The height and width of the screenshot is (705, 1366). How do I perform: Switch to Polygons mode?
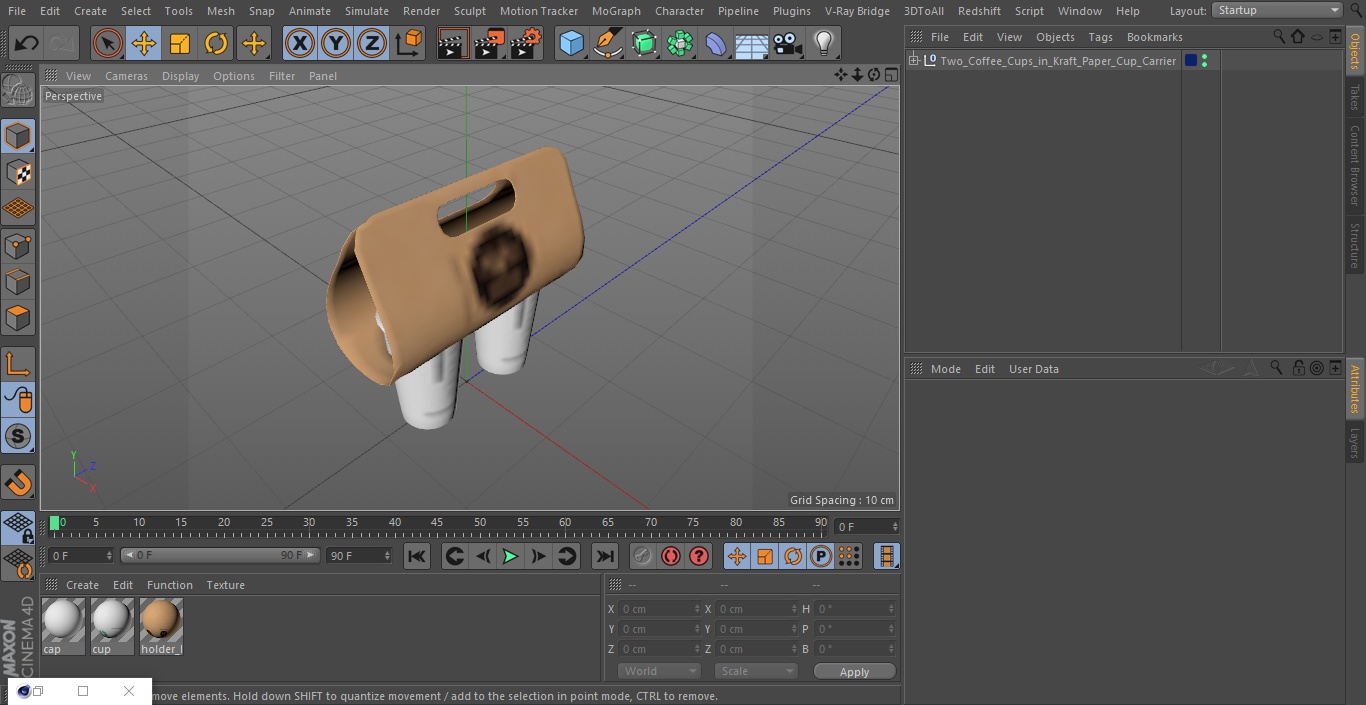(x=18, y=318)
